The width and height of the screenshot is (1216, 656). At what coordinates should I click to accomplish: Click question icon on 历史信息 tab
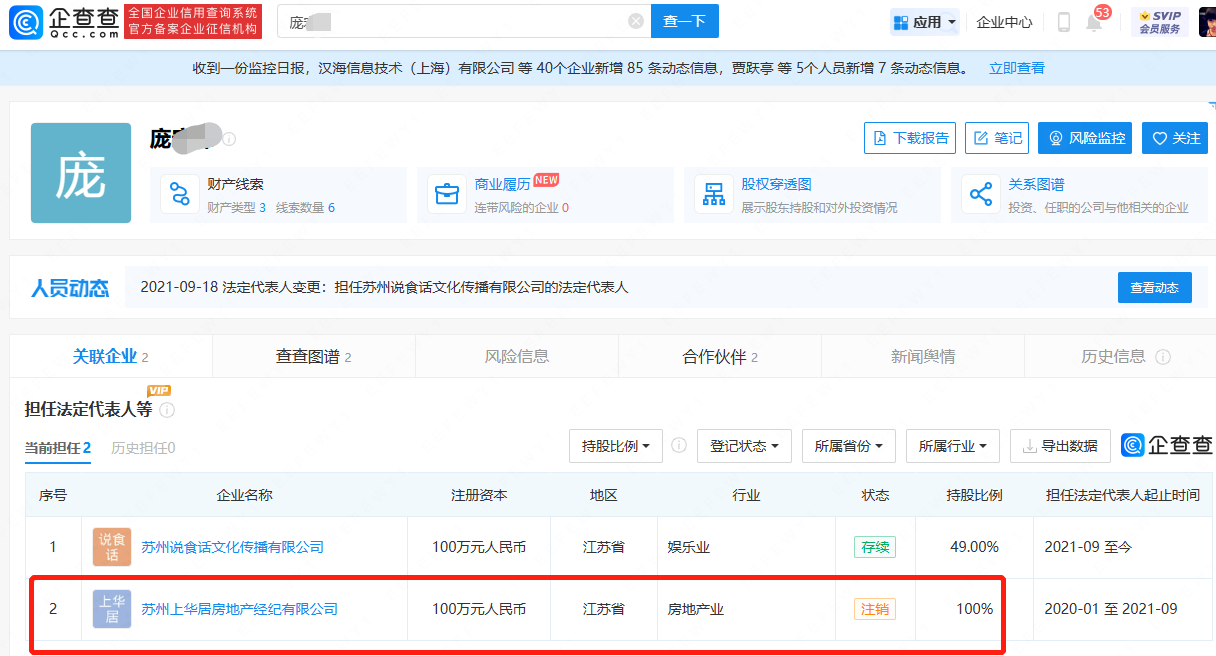point(1162,357)
